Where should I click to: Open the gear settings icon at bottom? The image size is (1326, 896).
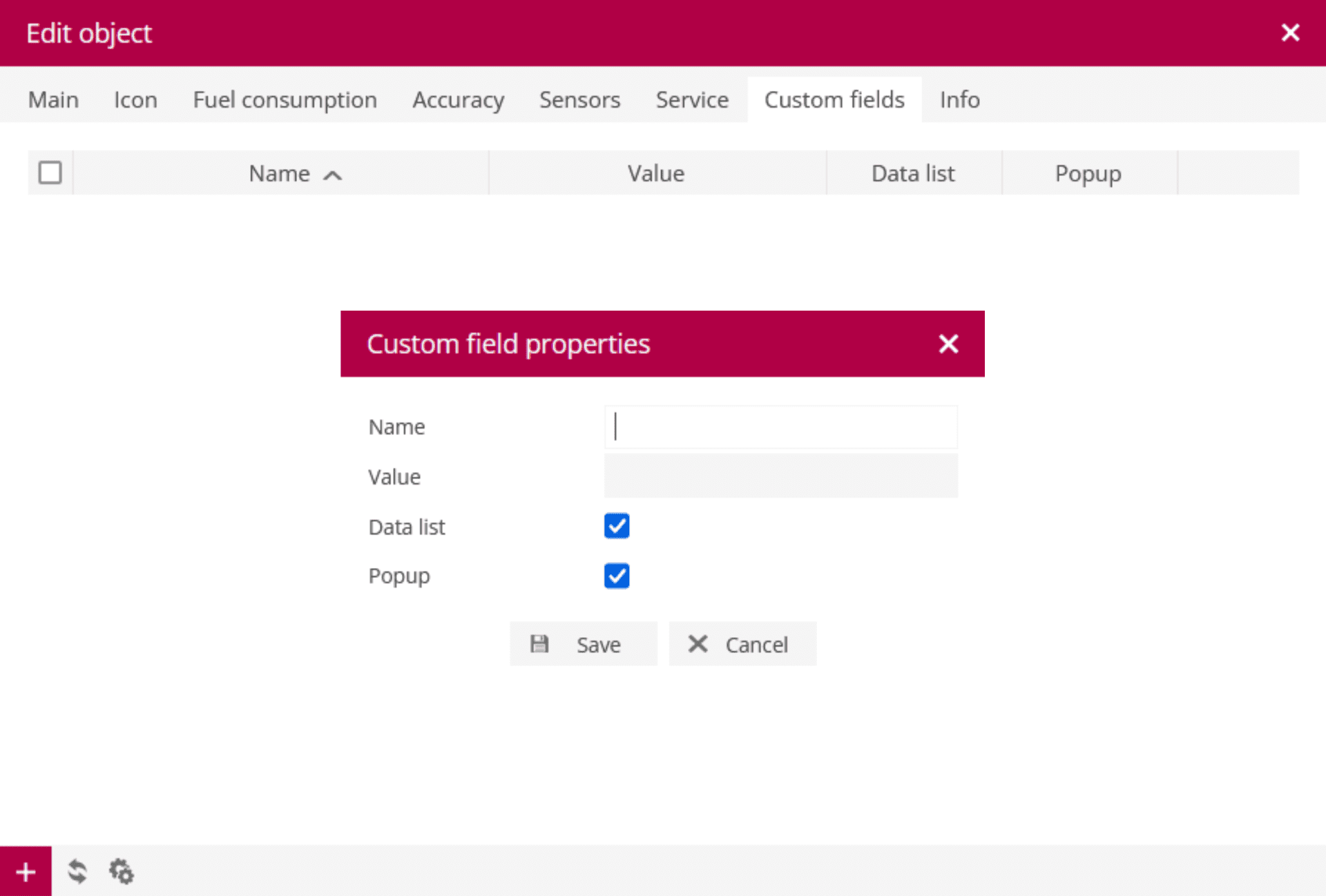122,872
